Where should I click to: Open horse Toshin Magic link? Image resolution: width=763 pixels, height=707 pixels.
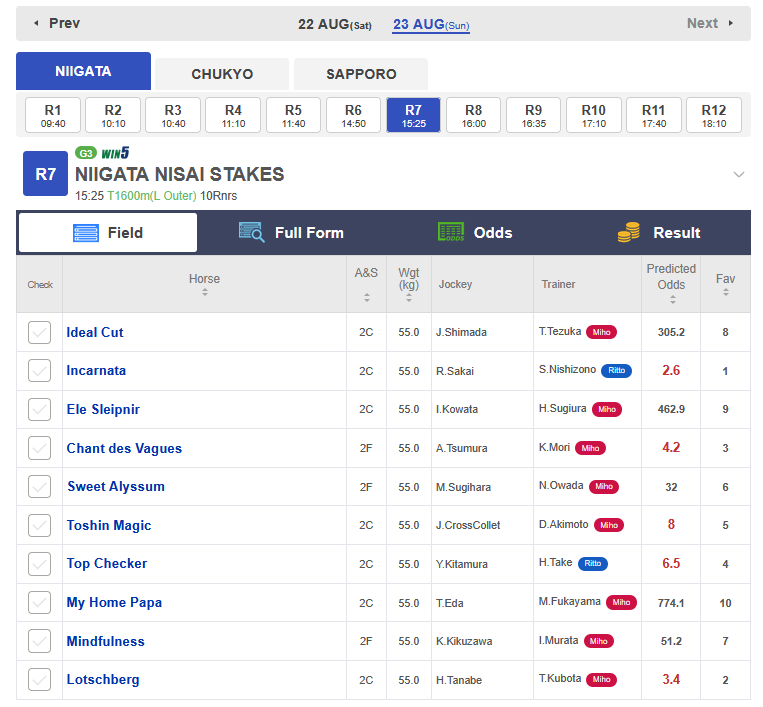pyautogui.click(x=109, y=526)
